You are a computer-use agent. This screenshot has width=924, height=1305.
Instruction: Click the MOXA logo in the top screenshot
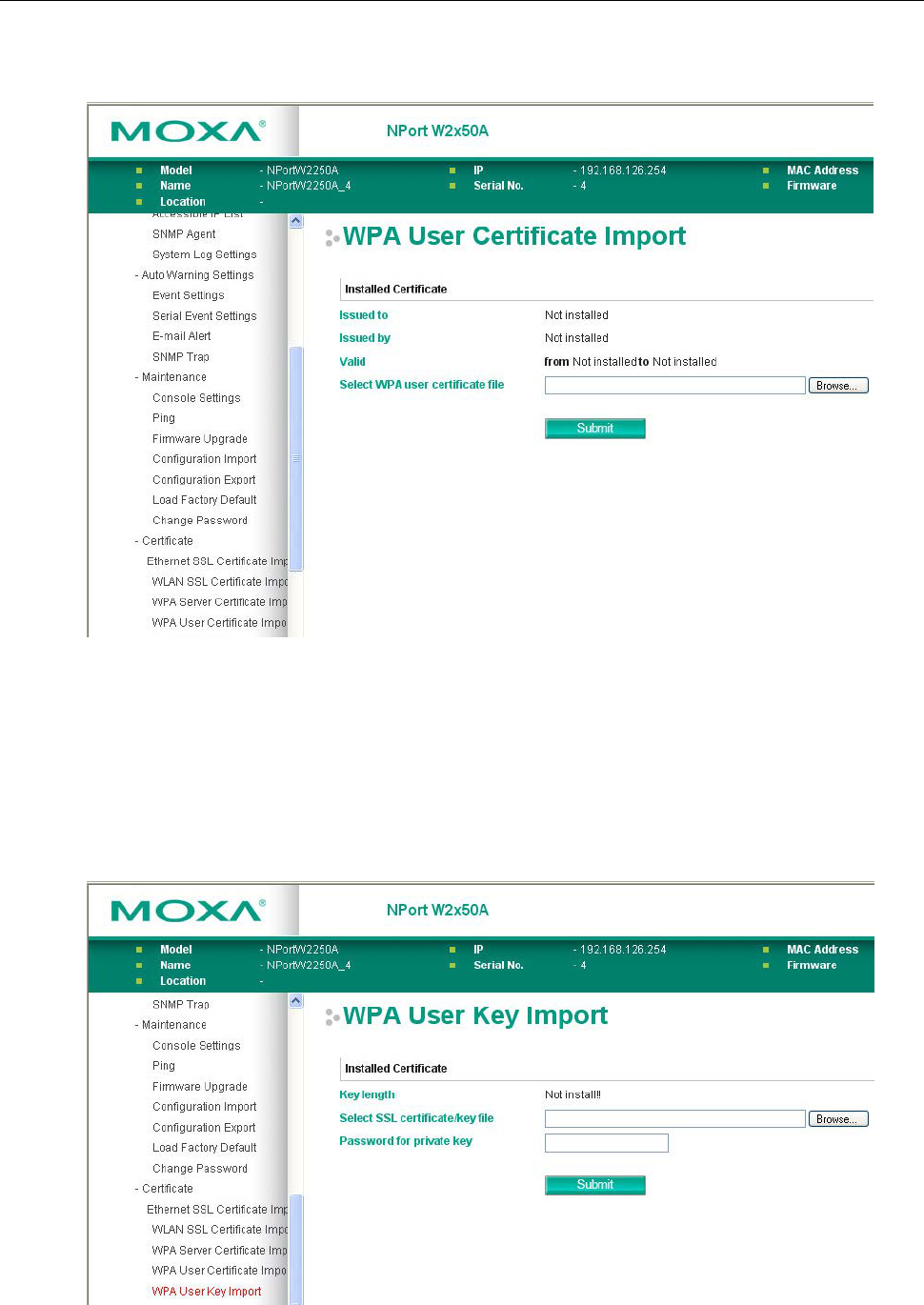pos(188,130)
